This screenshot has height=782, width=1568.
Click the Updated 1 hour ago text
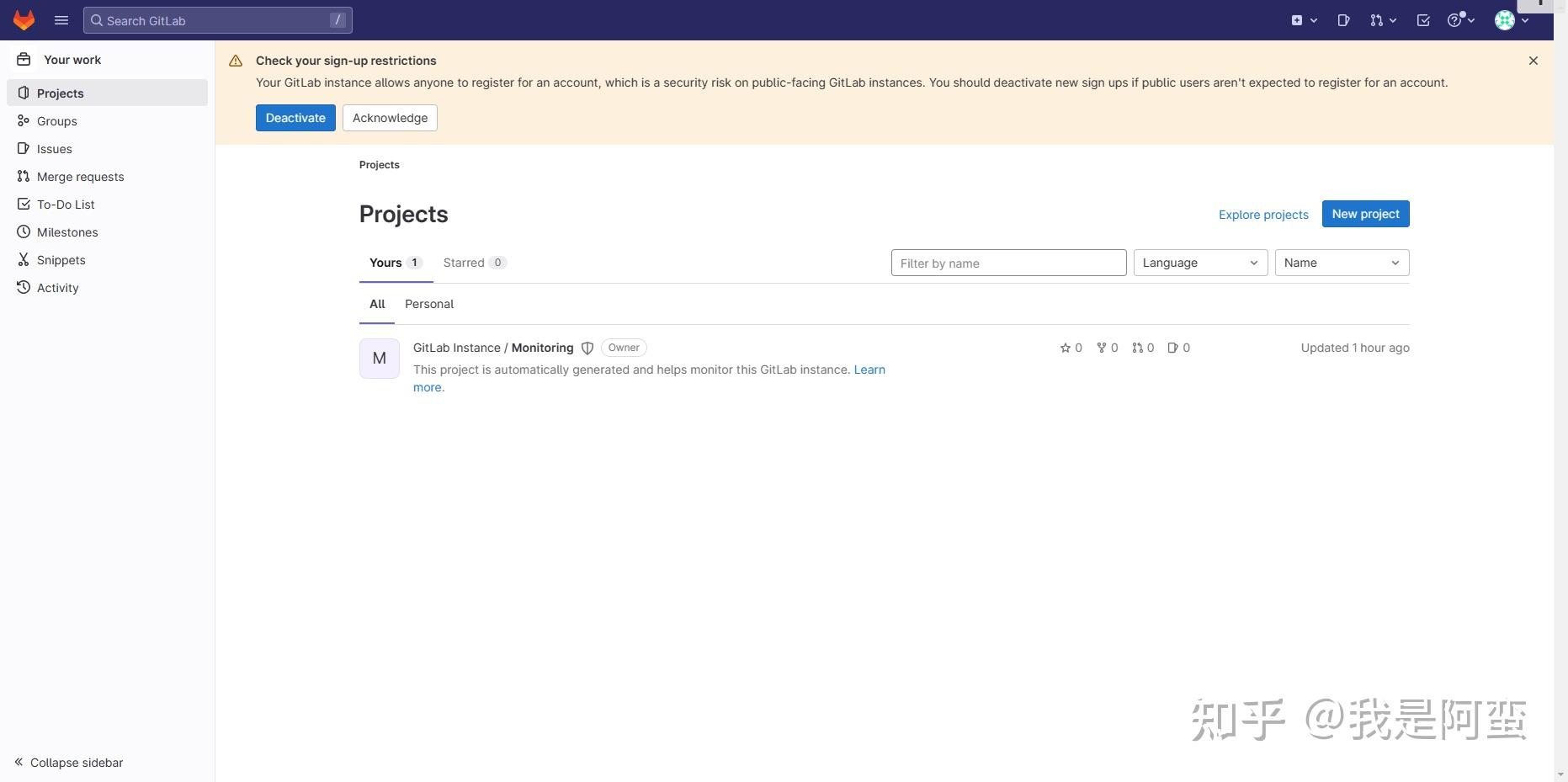pyautogui.click(x=1355, y=348)
